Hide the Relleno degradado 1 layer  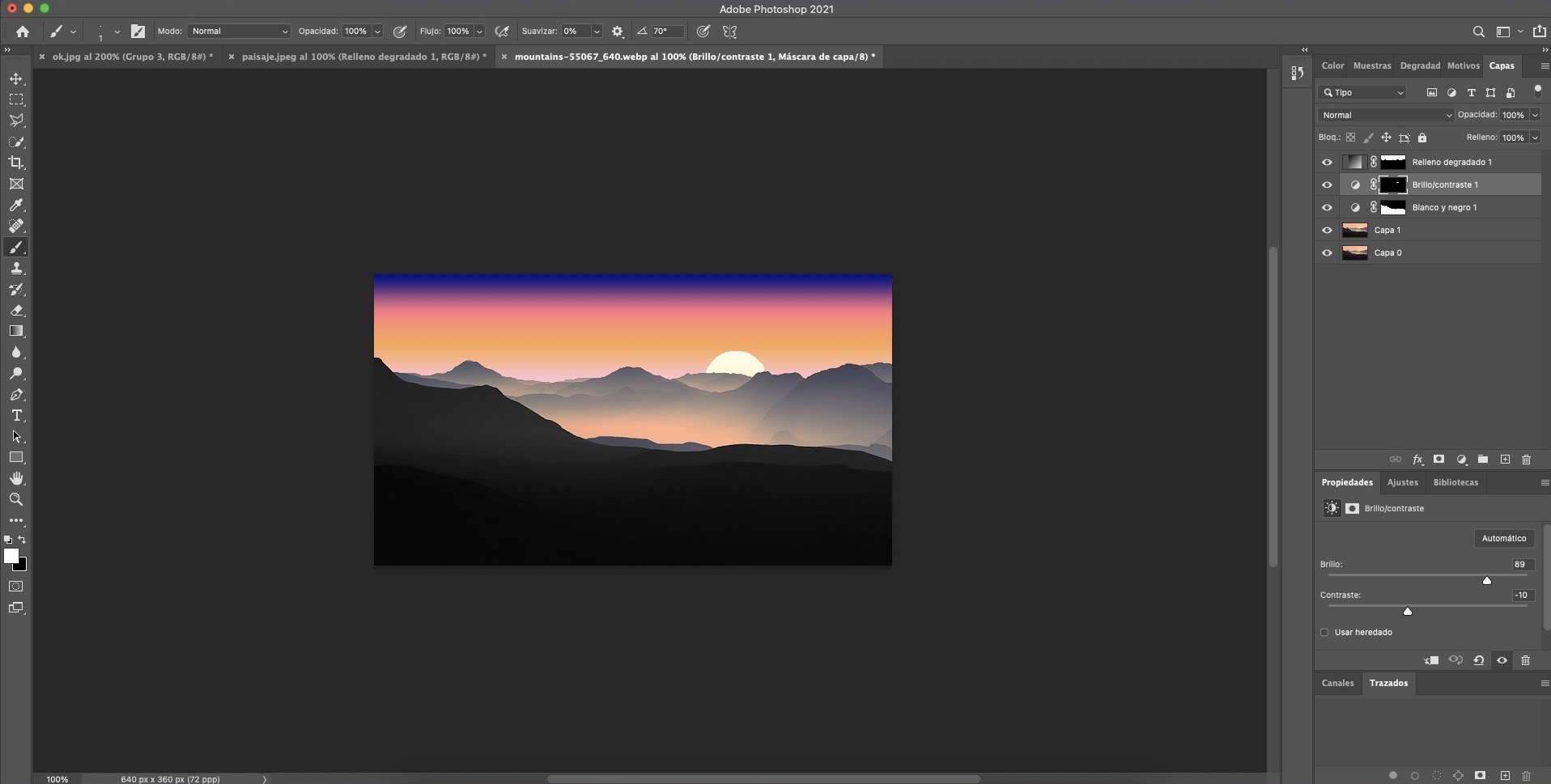tap(1327, 162)
